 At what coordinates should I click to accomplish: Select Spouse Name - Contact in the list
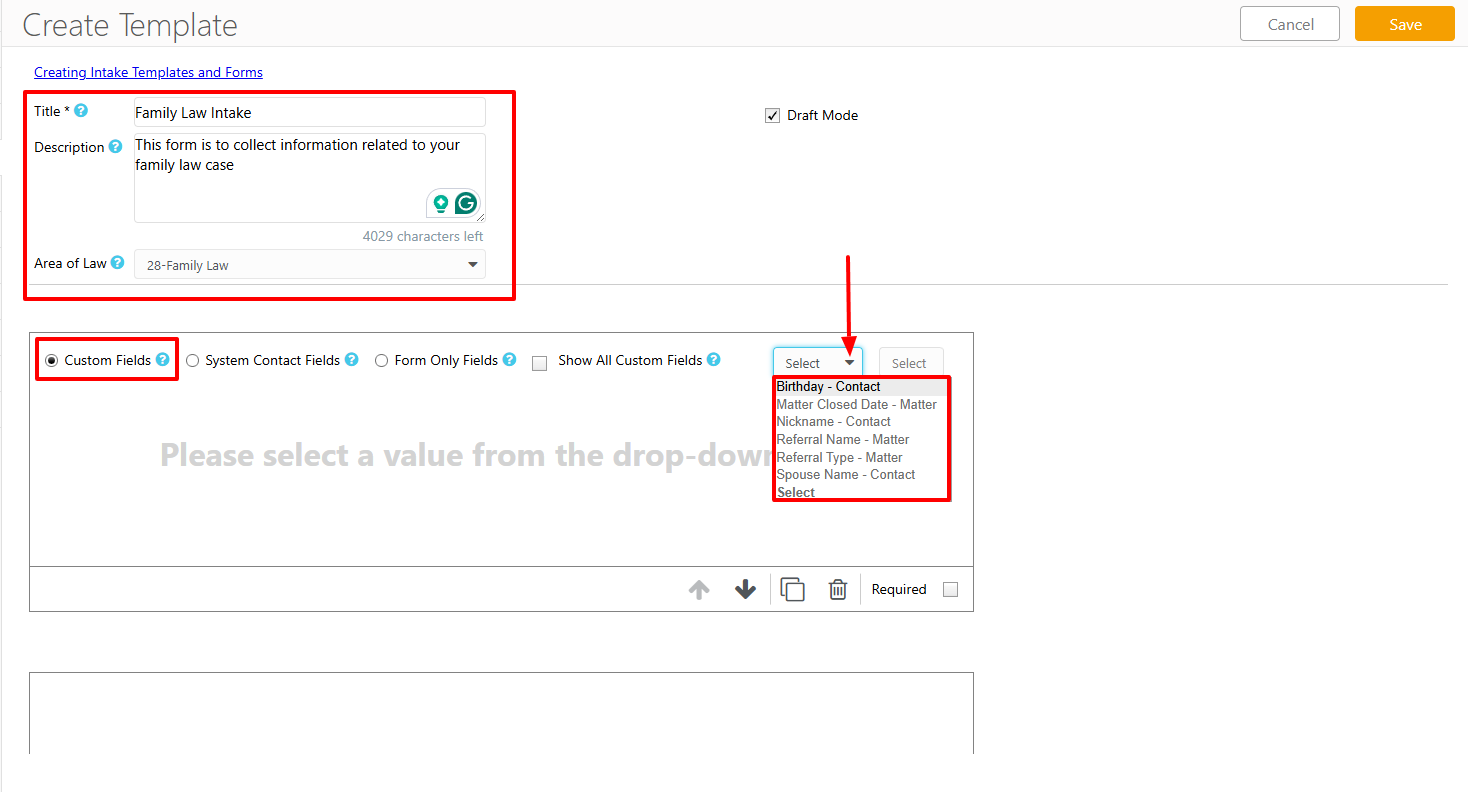pos(845,474)
